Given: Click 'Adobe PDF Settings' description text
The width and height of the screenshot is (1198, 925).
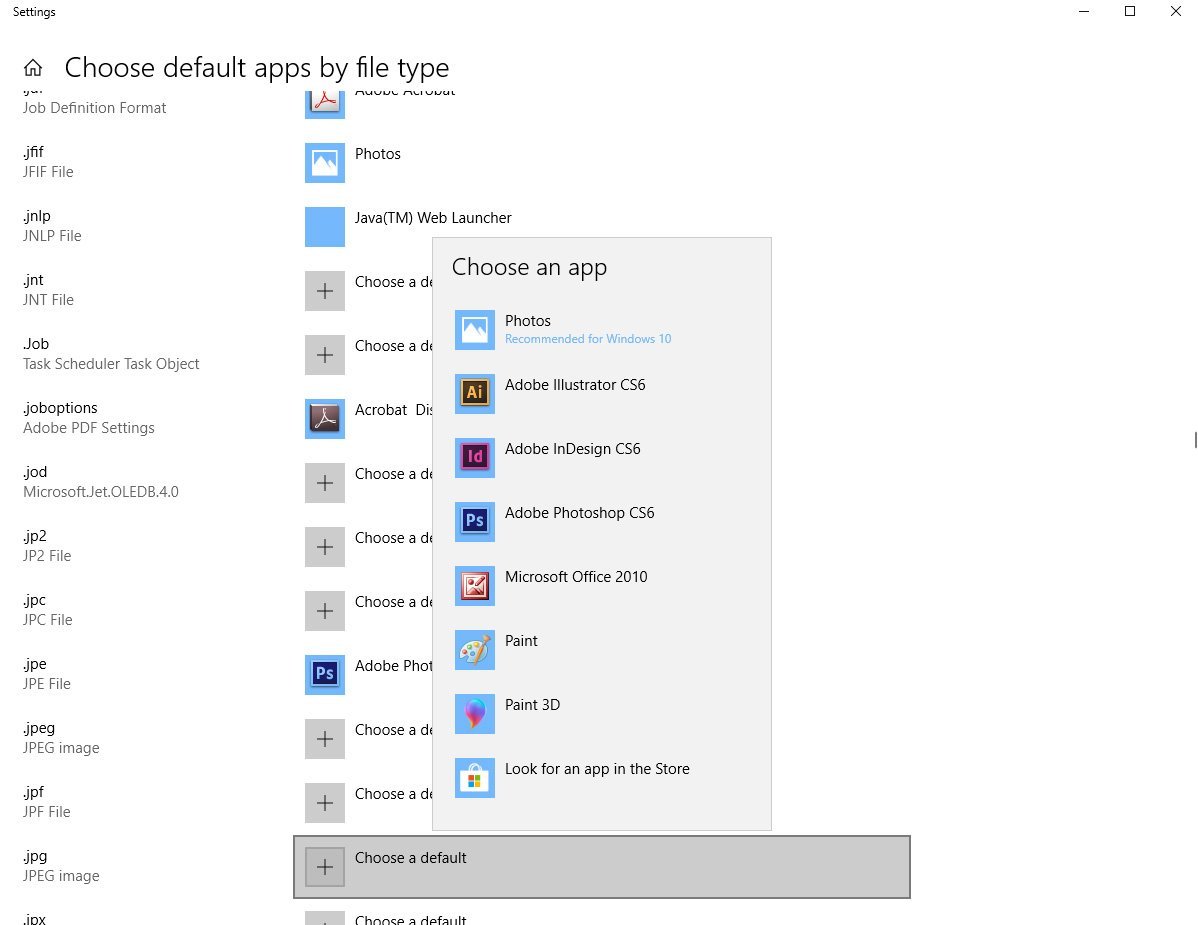Looking at the screenshot, I should (x=89, y=428).
